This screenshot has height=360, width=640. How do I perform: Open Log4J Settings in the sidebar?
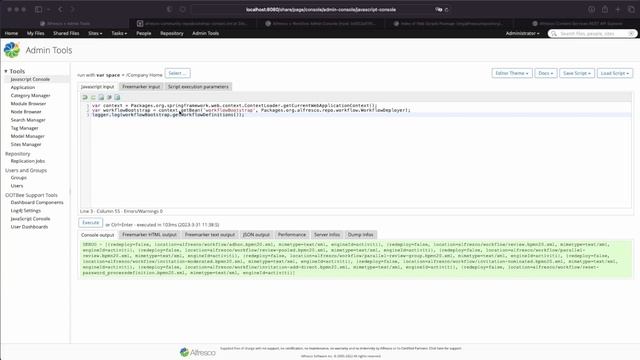click(26, 211)
